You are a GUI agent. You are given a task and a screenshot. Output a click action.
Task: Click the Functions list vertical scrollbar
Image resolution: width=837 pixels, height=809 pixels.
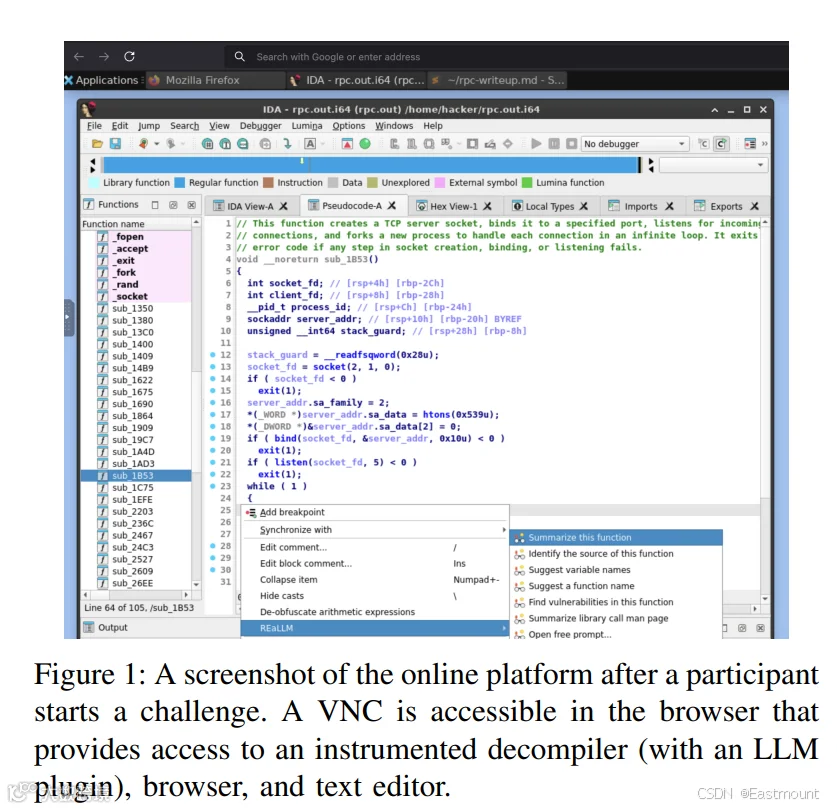196,403
